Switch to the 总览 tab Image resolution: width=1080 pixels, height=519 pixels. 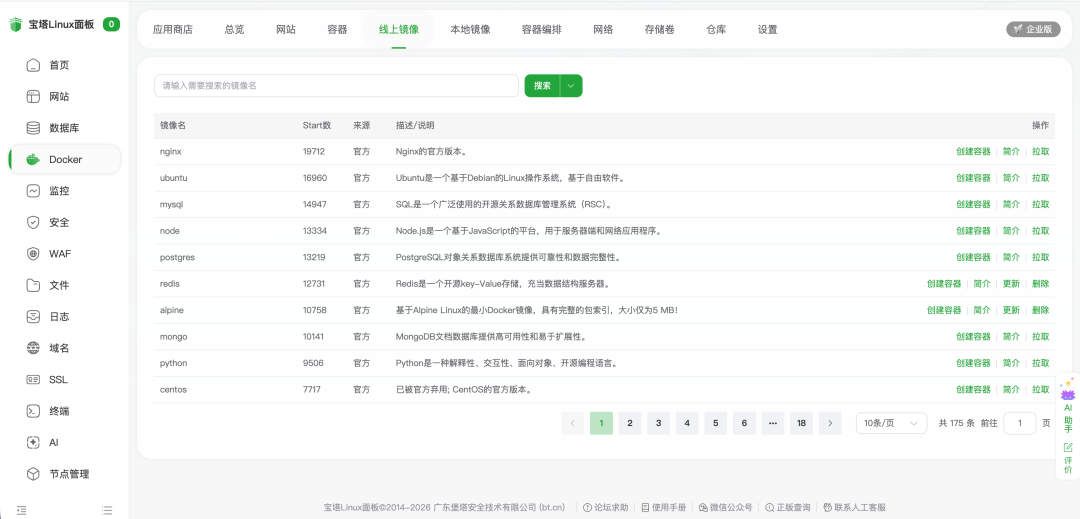(x=234, y=30)
